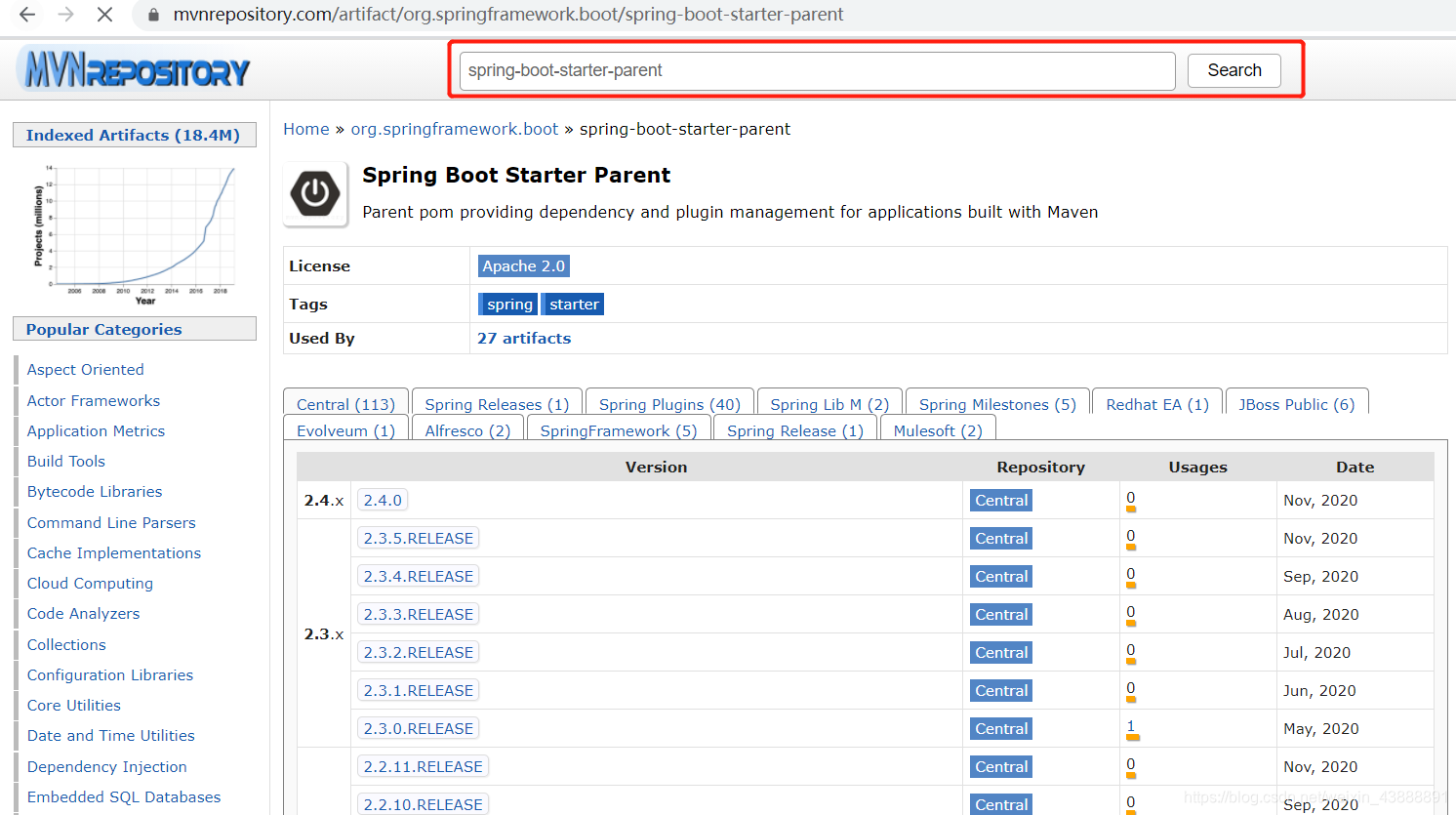
Task: Click the Central badge in the 2.4.0 row
Action: tap(1001, 500)
